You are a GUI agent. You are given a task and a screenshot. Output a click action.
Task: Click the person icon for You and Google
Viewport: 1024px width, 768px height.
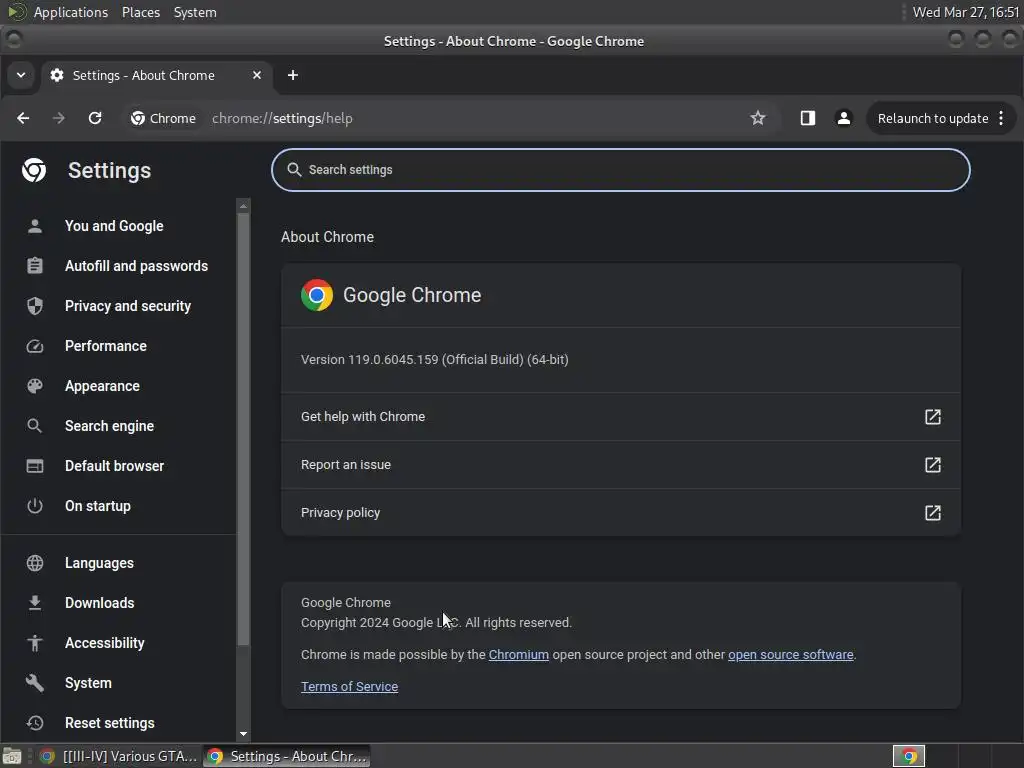(x=35, y=226)
